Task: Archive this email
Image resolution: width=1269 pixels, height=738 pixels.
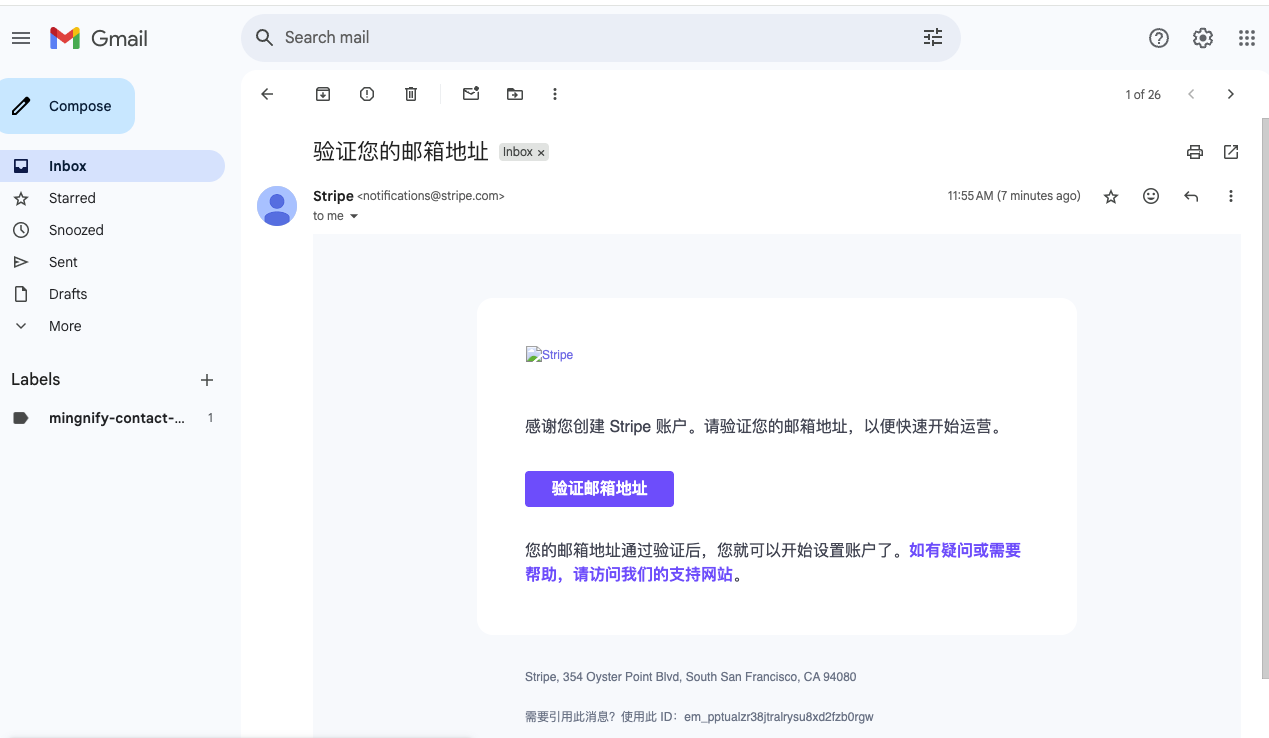Action: (x=322, y=93)
